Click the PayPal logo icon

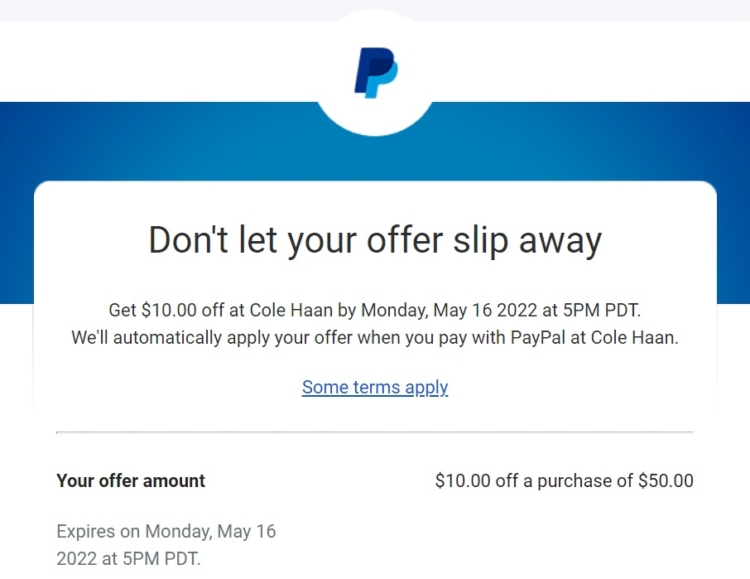point(376,72)
